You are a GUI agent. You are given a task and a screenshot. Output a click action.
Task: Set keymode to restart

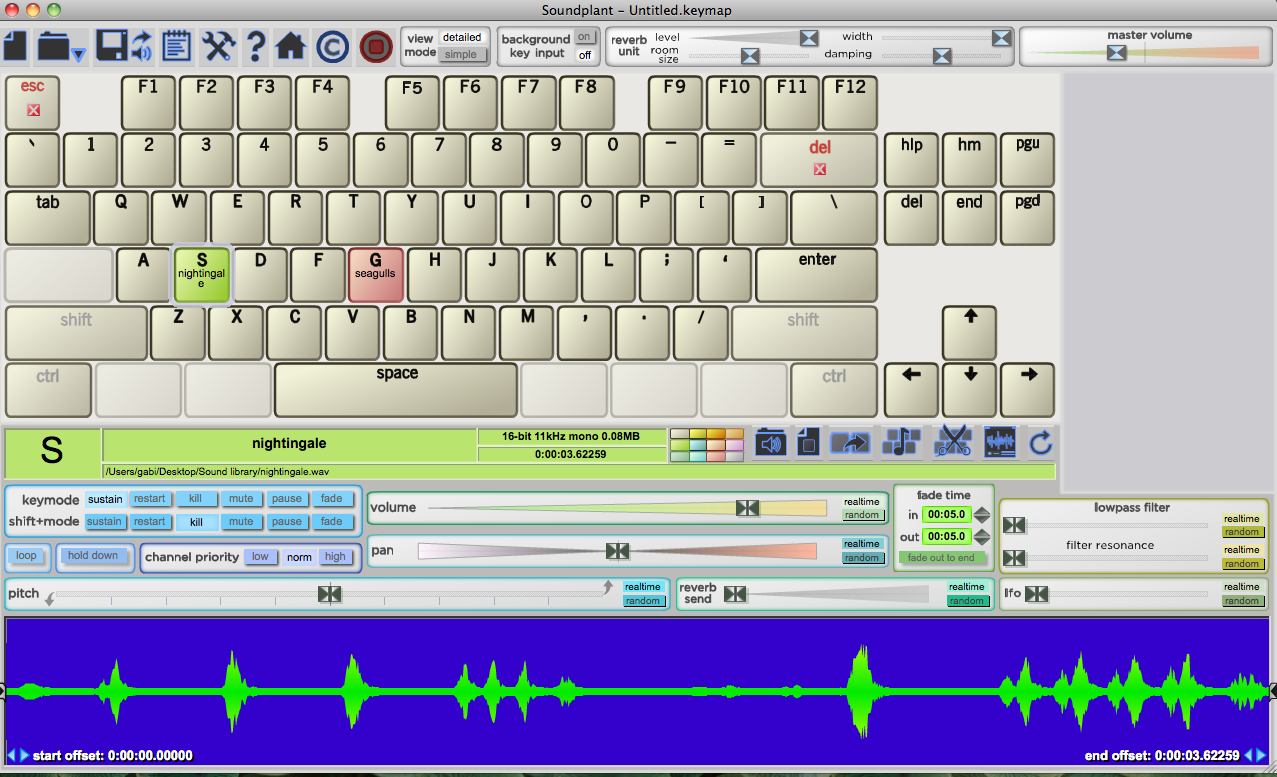coord(150,498)
